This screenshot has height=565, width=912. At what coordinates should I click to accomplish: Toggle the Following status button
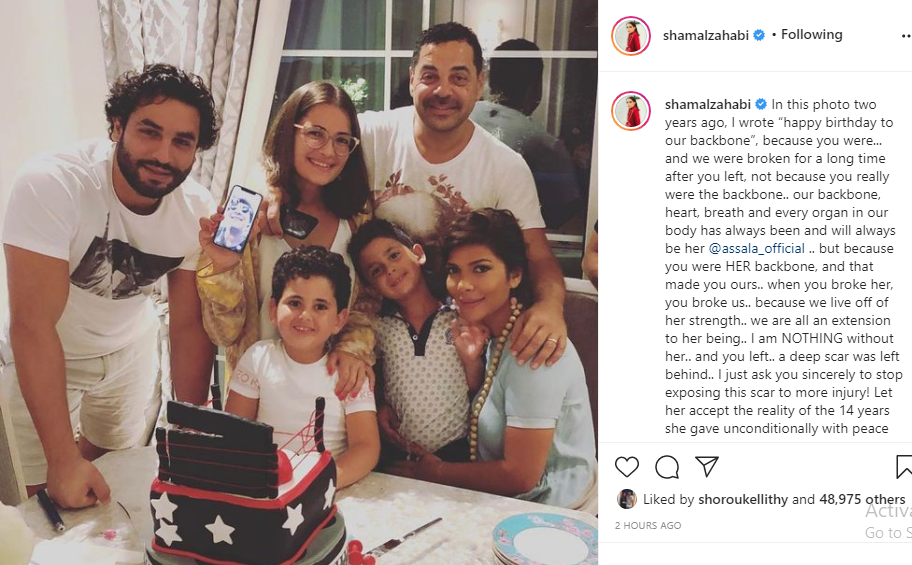811,35
